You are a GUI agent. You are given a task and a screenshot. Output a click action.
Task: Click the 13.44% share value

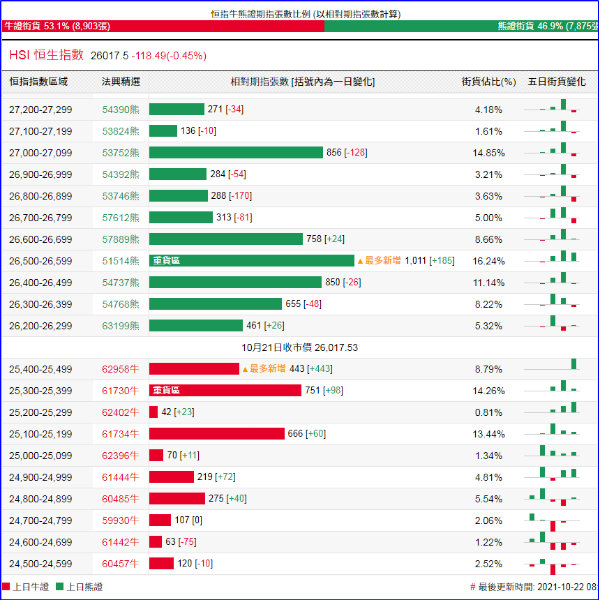(x=489, y=434)
